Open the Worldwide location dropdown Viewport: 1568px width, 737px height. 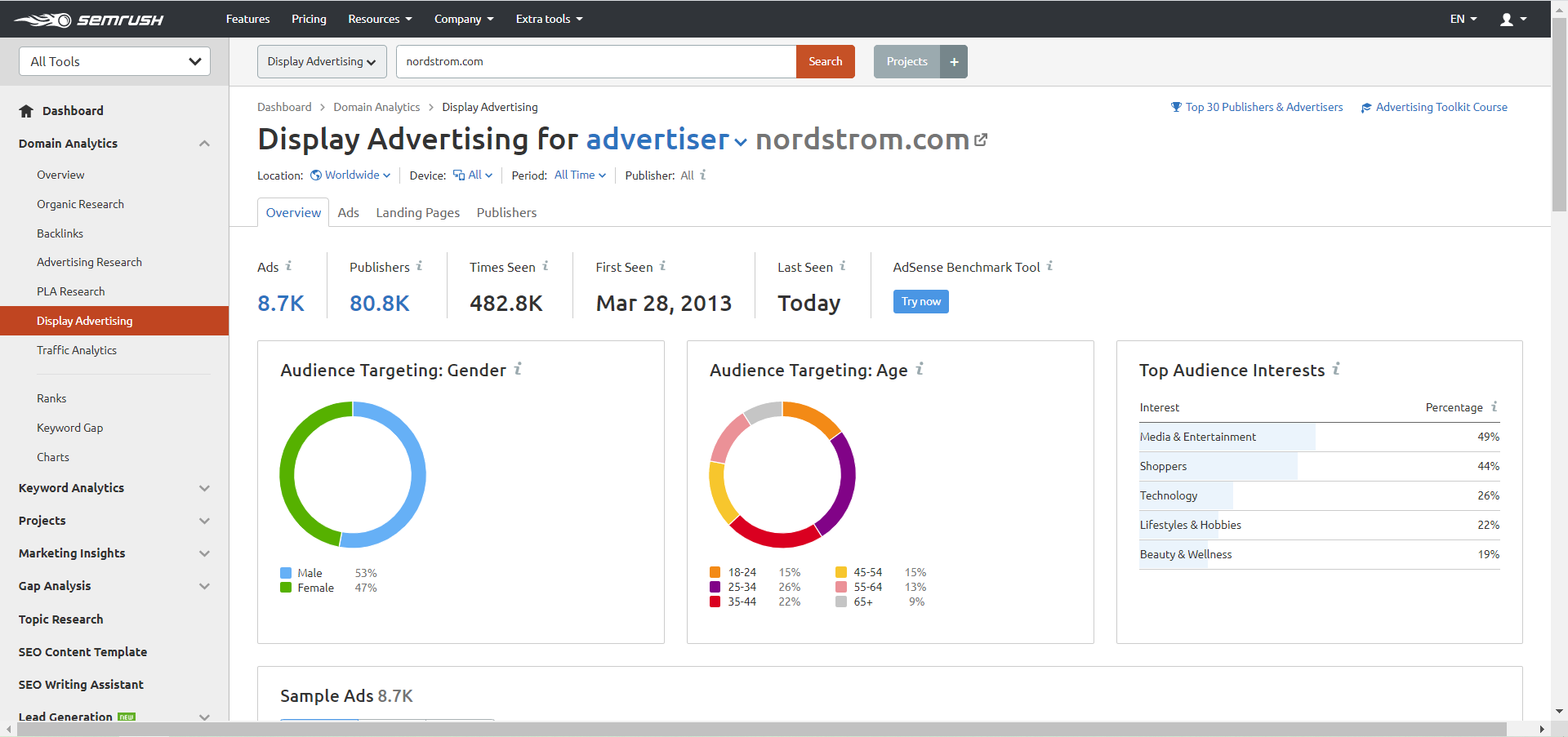351,175
